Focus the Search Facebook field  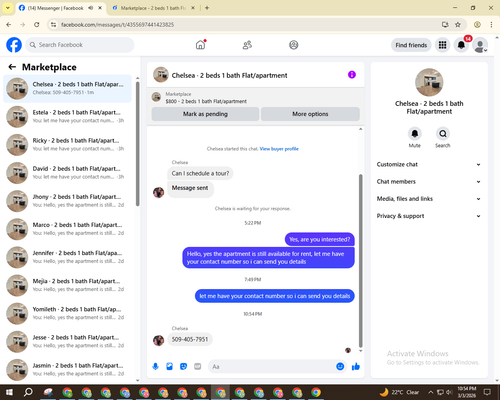pos(80,45)
